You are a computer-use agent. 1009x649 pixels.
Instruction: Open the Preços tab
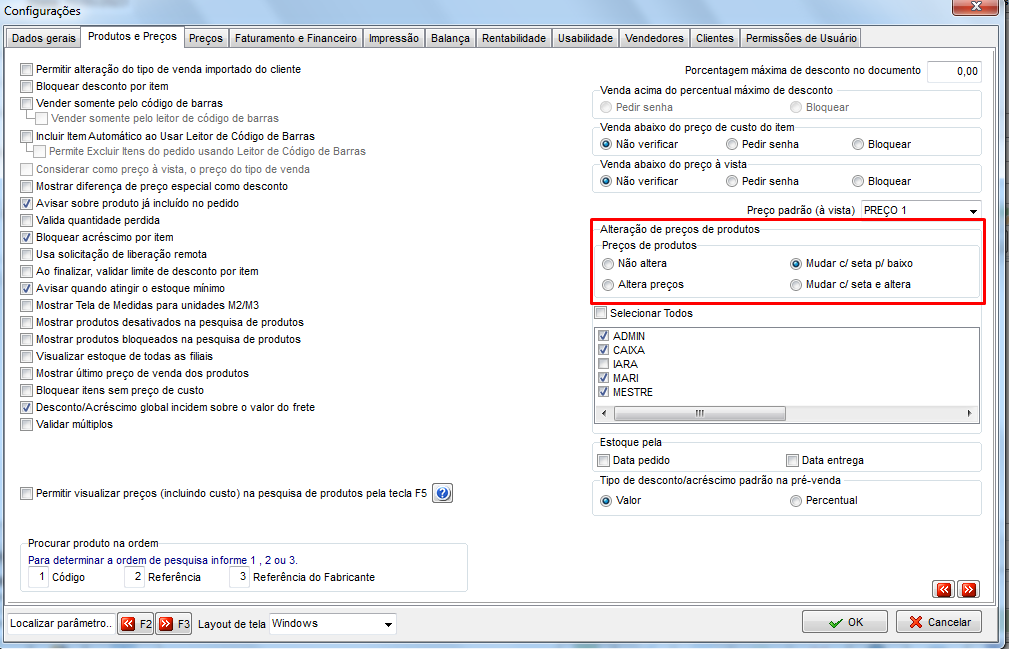(206, 39)
